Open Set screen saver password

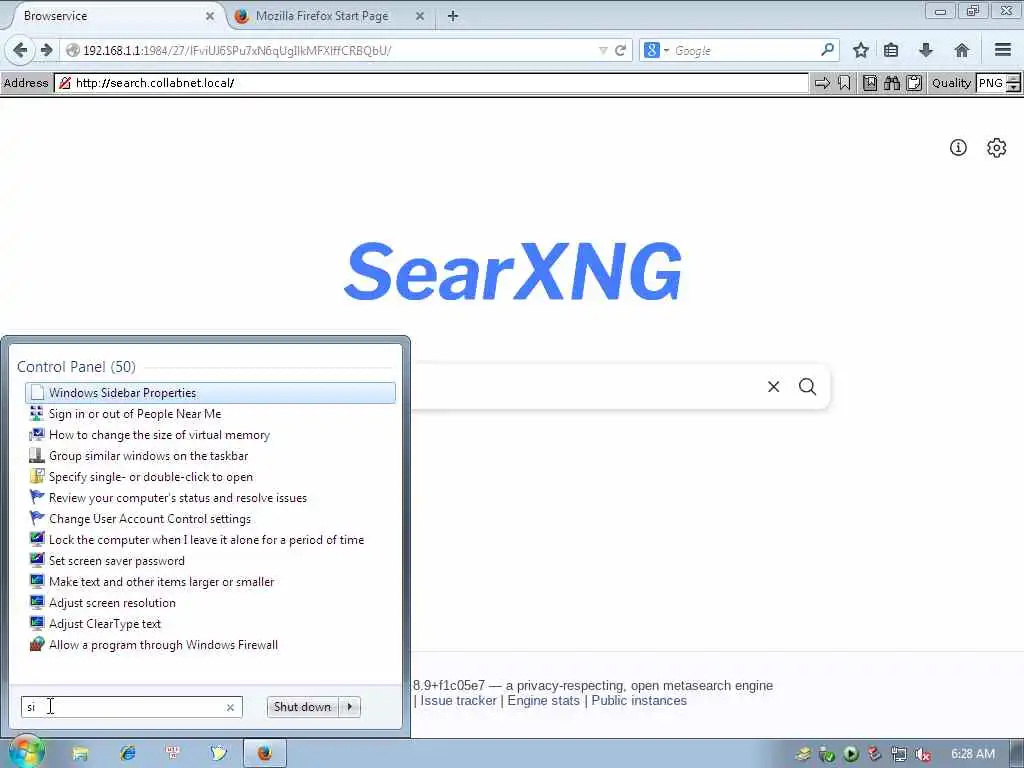(210, 560)
